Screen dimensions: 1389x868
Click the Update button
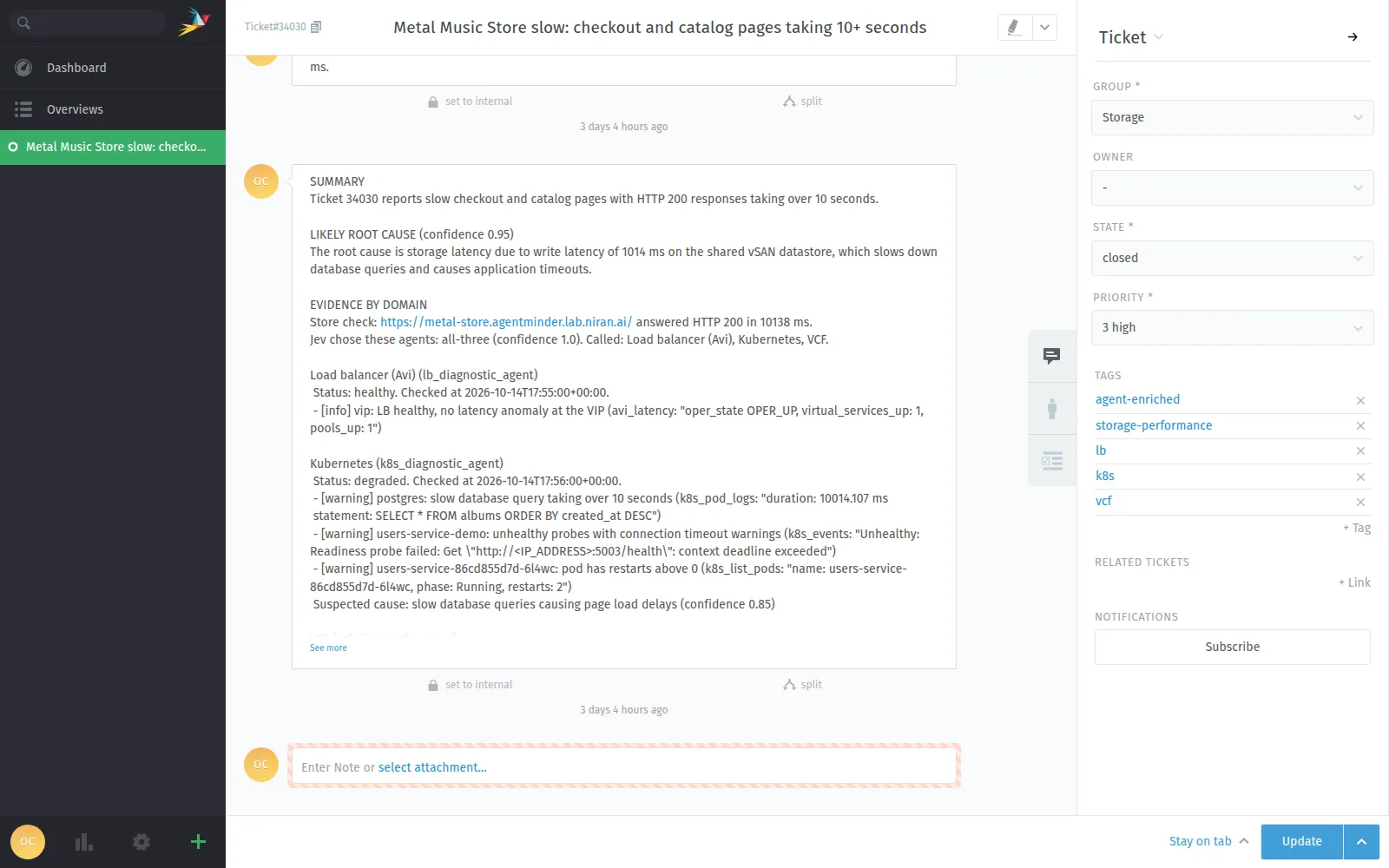(x=1301, y=841)
